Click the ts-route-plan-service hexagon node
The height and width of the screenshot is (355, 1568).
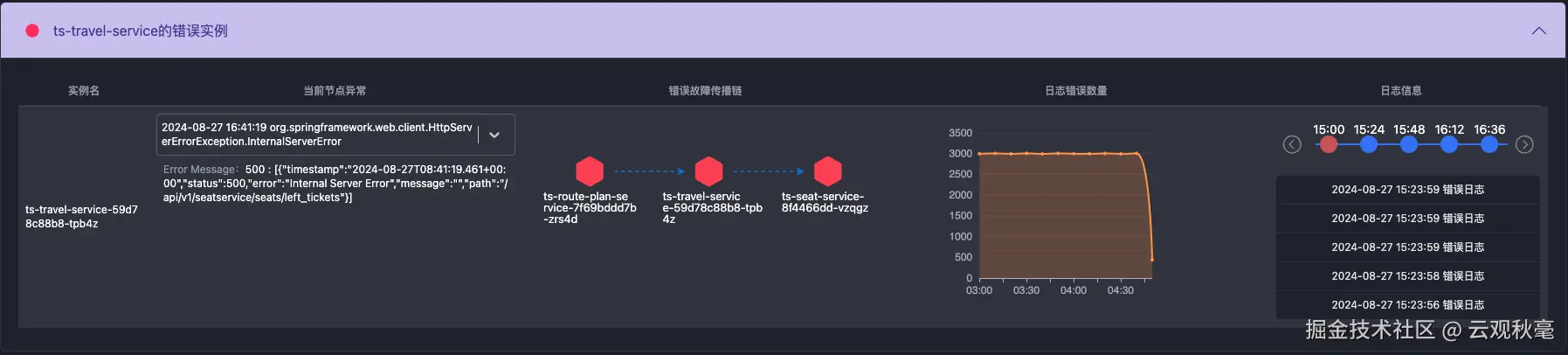tap(590, 171)
